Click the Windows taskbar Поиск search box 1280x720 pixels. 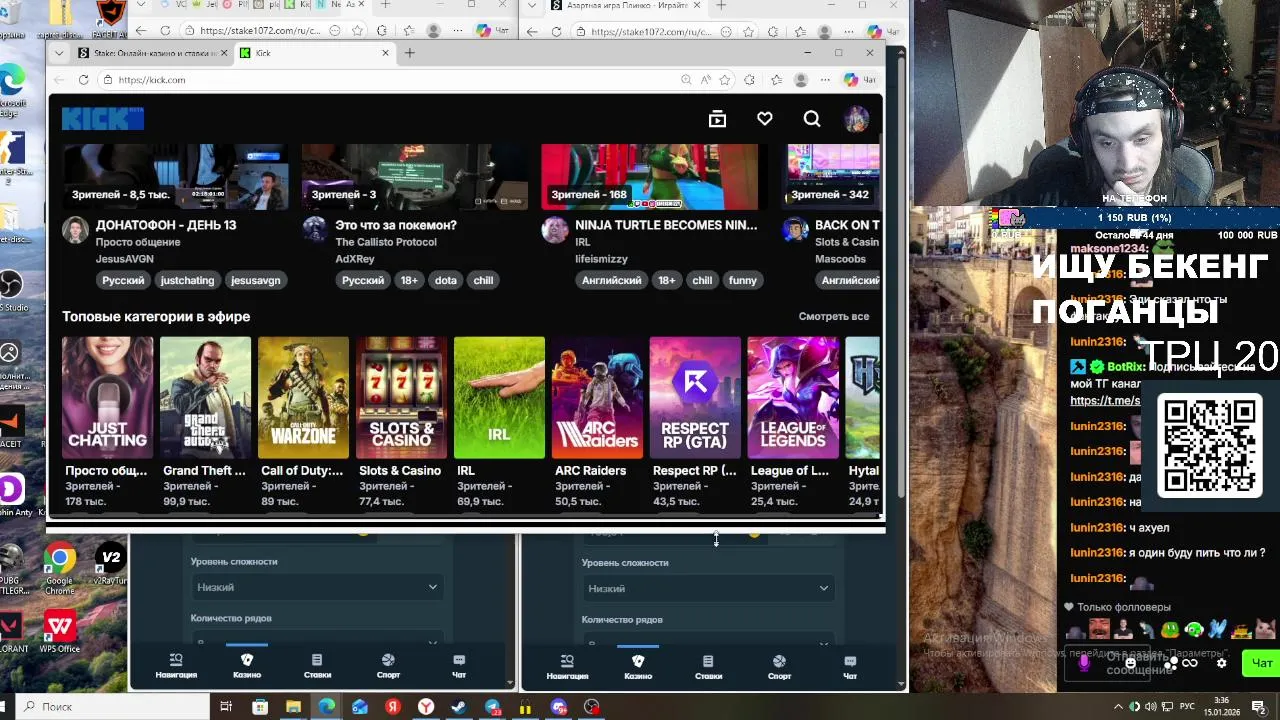pos(110,707)
